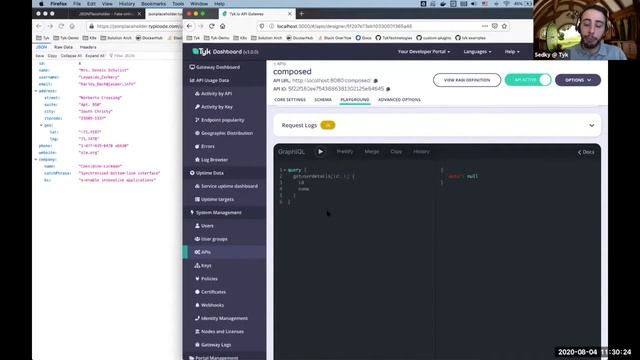This screenshot has height=360, width=640.
Task: Click Prettify in GraphiQL toolbar
Action: tap(344, 151)
